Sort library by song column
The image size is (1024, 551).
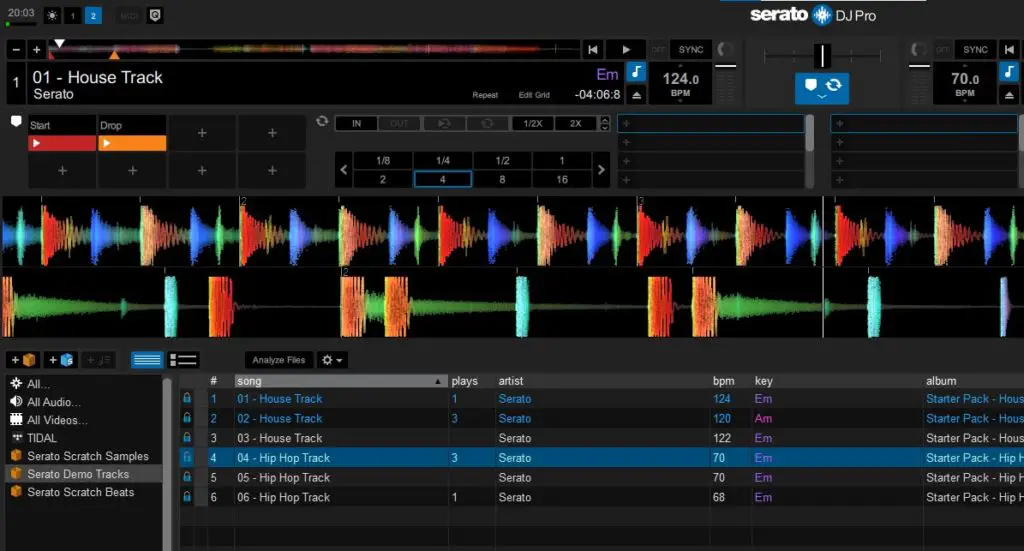coord(341,381)
